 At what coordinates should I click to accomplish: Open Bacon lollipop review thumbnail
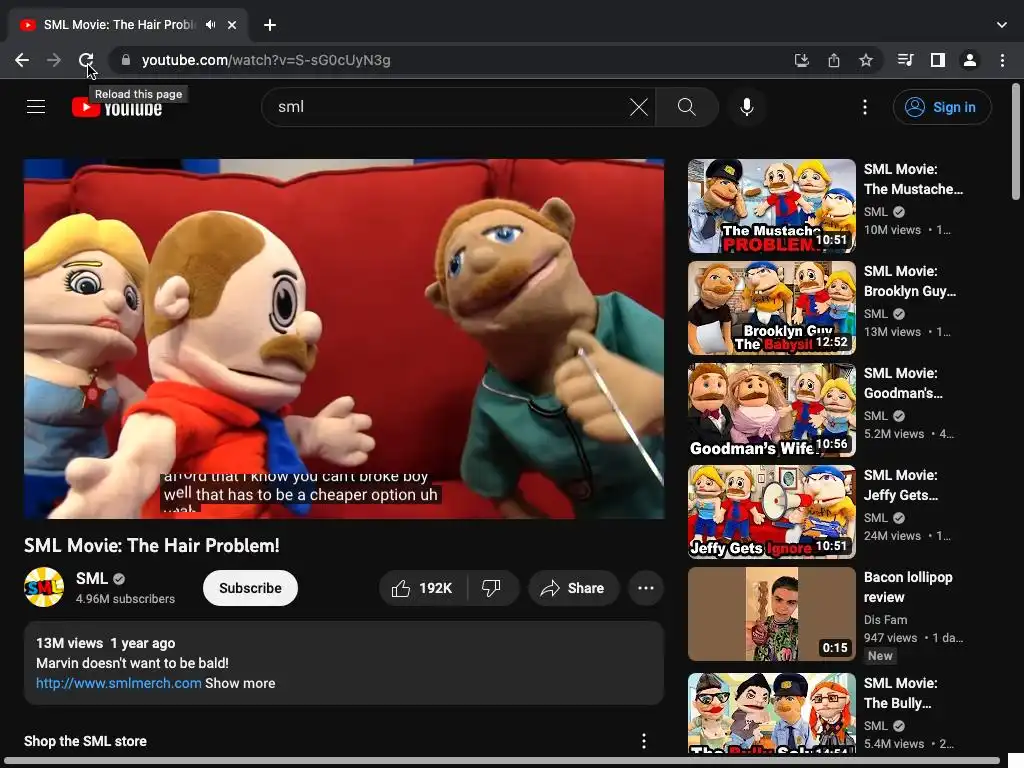tap(771, 614)
